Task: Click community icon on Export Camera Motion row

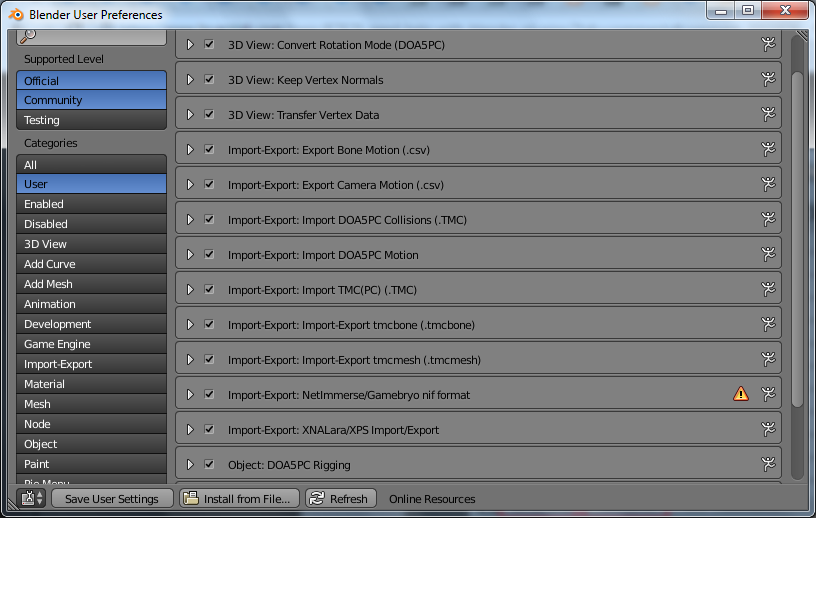Action: point(768,184)
